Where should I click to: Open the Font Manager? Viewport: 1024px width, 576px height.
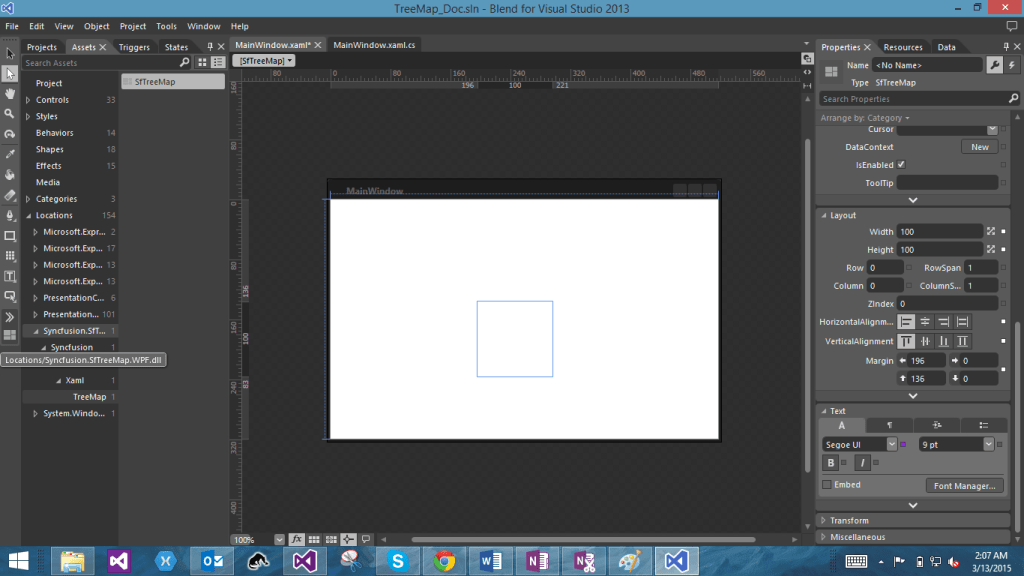pyautogui.click(x=964, y=486)
